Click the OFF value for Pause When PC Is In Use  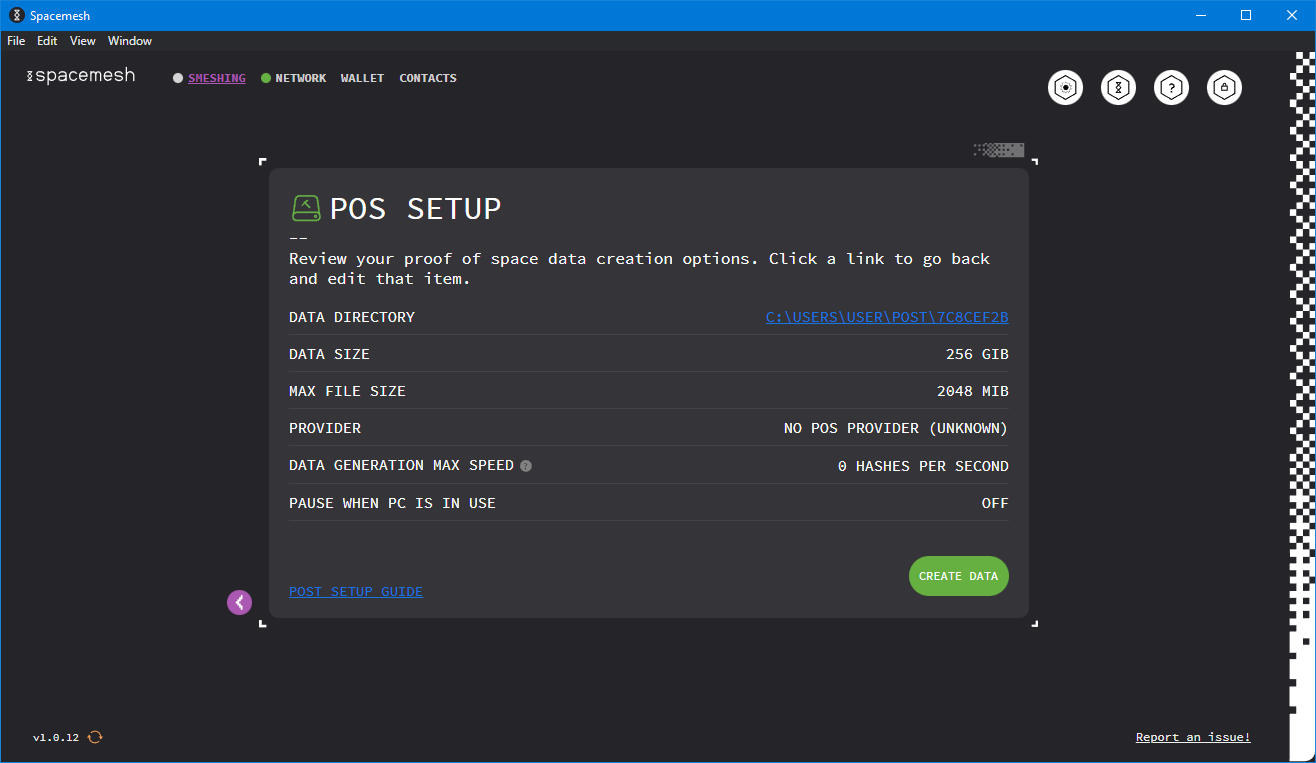995,503
